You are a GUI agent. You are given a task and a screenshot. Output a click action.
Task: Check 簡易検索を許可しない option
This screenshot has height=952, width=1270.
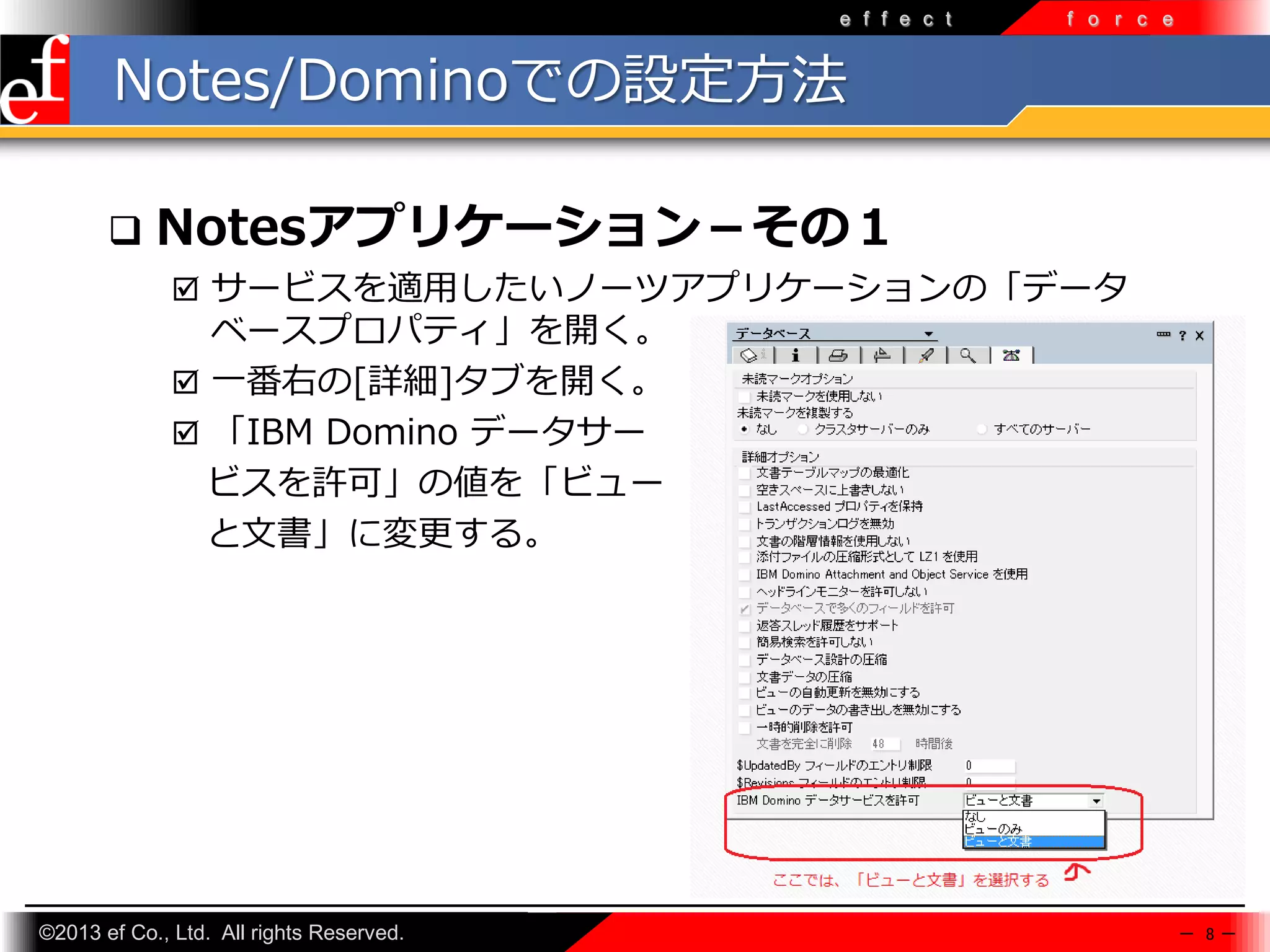[x=745, y=642]
